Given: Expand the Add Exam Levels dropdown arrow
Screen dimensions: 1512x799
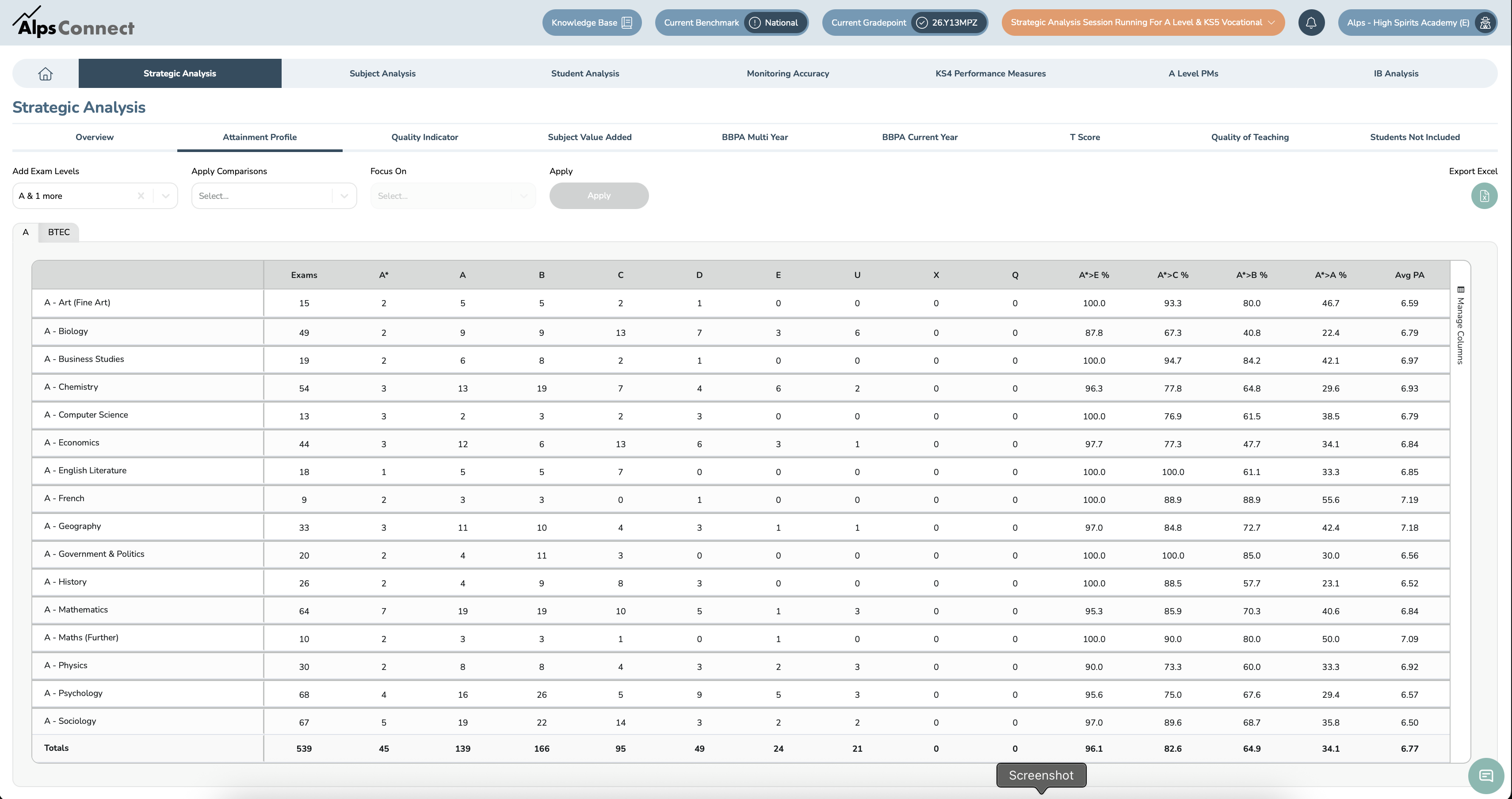Looking at the screenshot, I should pyautogui.click(x=165, y=196).
